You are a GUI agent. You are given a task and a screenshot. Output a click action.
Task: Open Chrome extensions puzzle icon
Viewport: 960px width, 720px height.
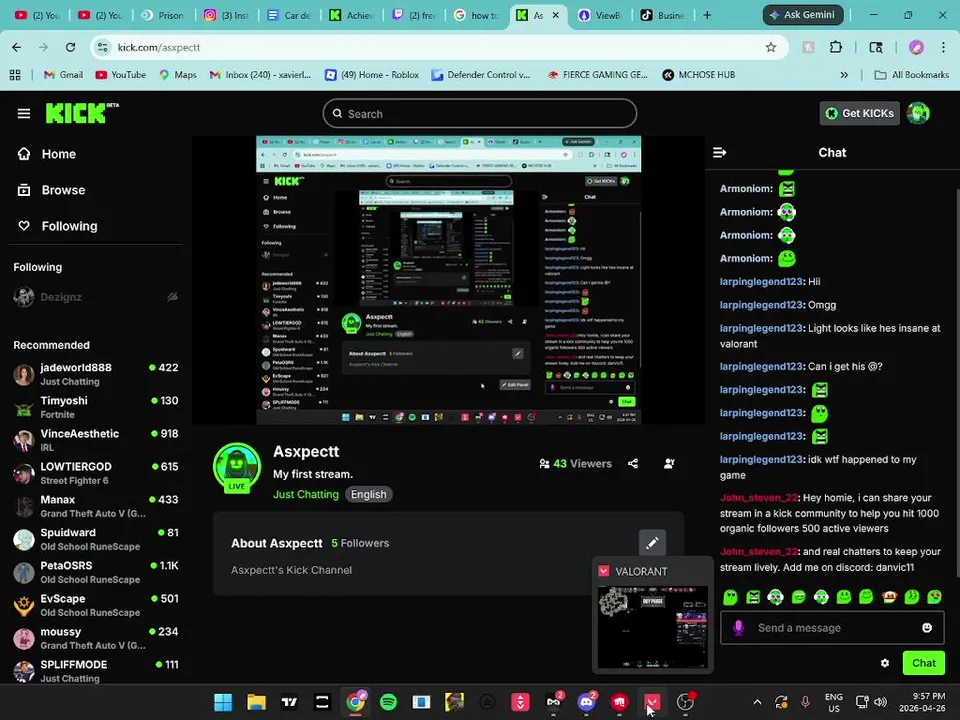coord(836,47)
